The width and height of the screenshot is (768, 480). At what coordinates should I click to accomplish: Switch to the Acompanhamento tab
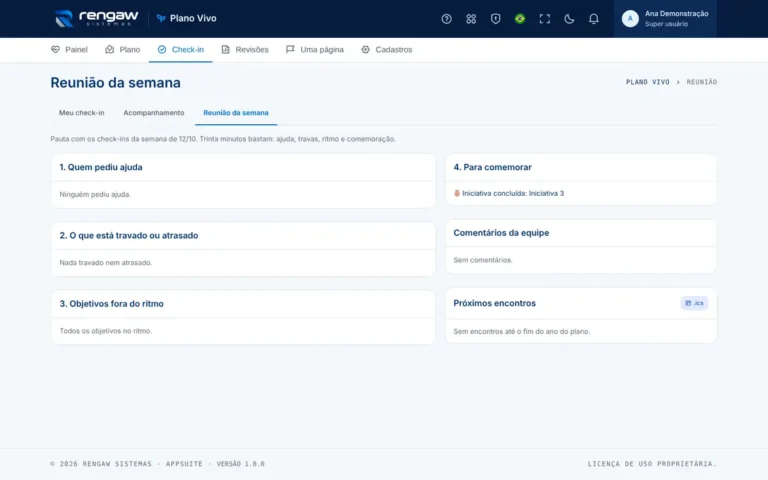tap(154, 113)
